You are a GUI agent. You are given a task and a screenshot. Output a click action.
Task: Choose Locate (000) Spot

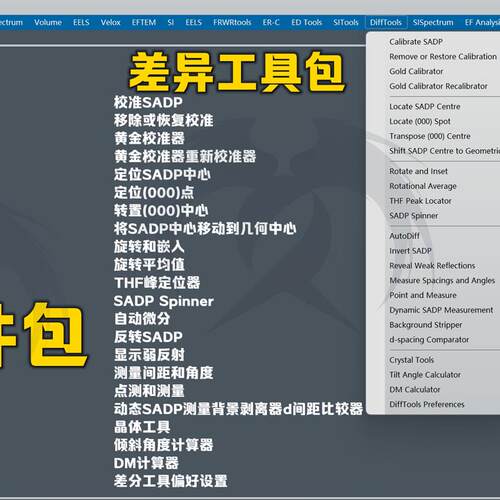pos(420,121)
